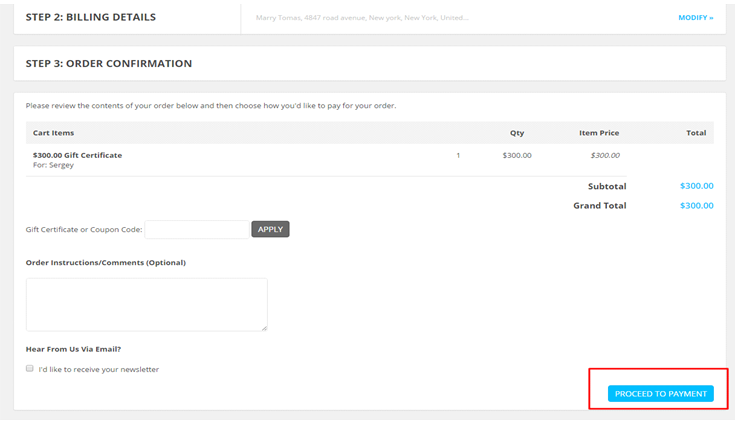
Task: Click the Grand Total amount $300.00
Action: pyautogui.click(x=696, y=206)
